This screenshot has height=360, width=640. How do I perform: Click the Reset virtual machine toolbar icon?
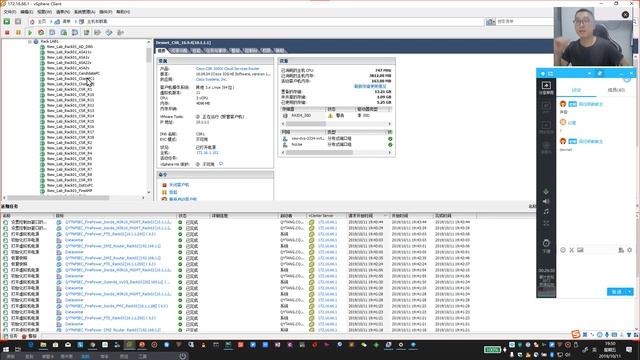click(x=41, y=32)
